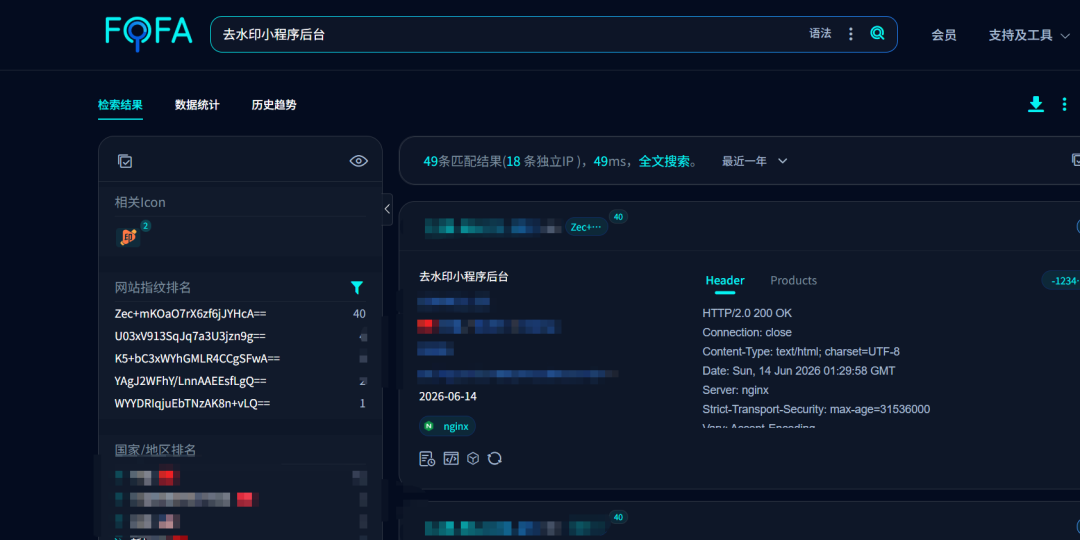Expand the 支持及工具 dropdown menu
The width and height of the screenshot is (1080, 540).
[x=1029, y=35]
